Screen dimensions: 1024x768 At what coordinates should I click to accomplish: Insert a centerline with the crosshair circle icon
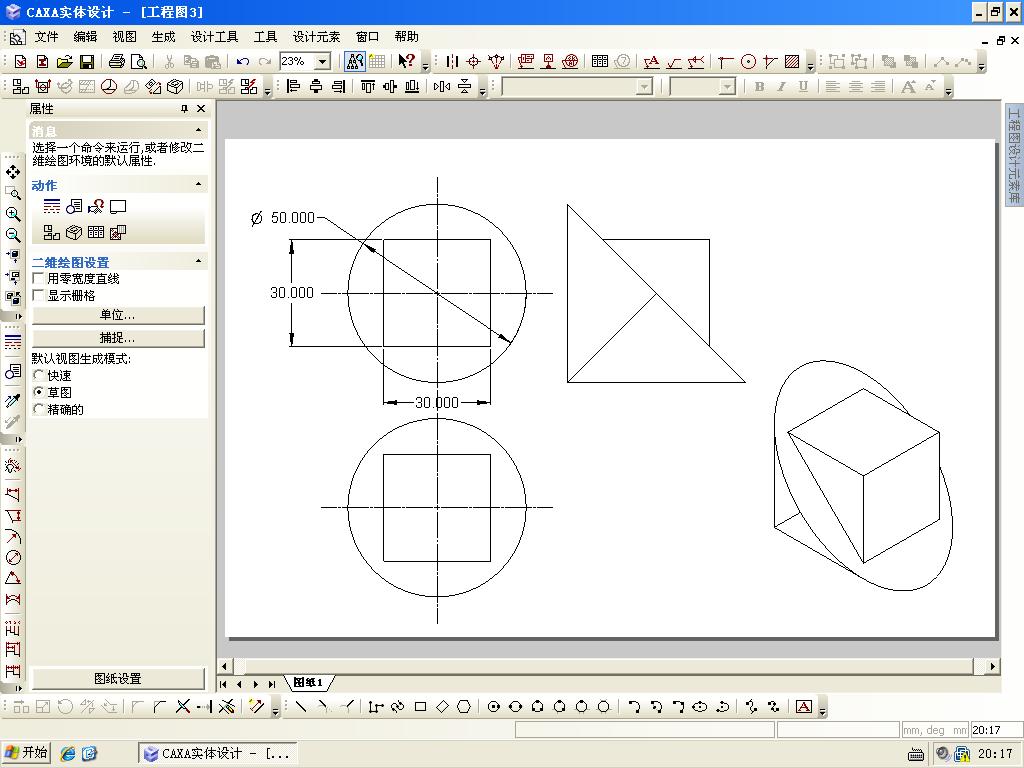[x=473, y=61]
